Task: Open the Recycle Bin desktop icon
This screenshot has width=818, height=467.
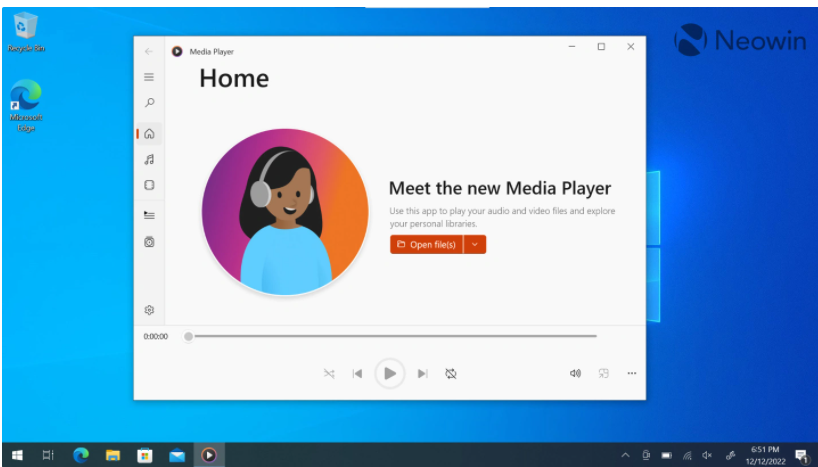Action: point(26,32)
